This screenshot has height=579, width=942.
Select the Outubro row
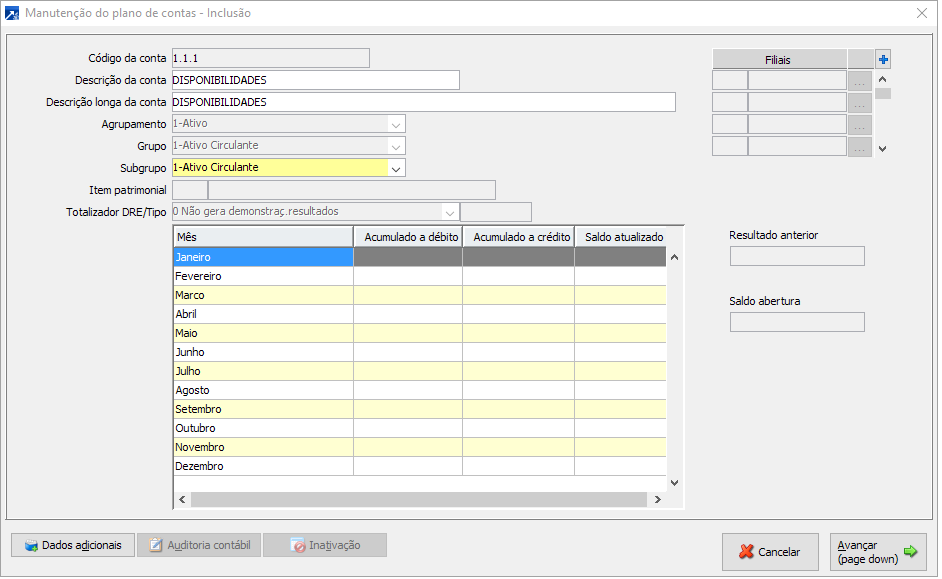point(420,428)
